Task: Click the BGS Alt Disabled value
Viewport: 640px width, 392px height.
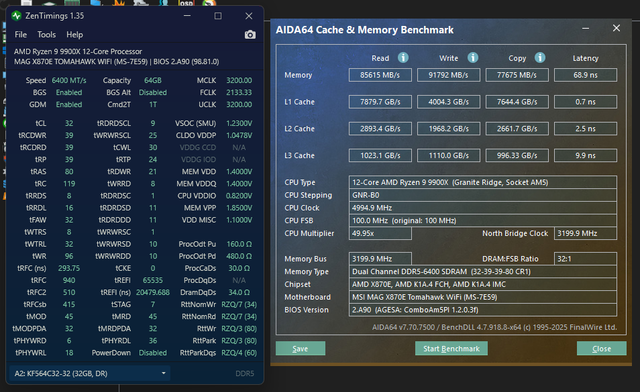Action: click(153, 92)
